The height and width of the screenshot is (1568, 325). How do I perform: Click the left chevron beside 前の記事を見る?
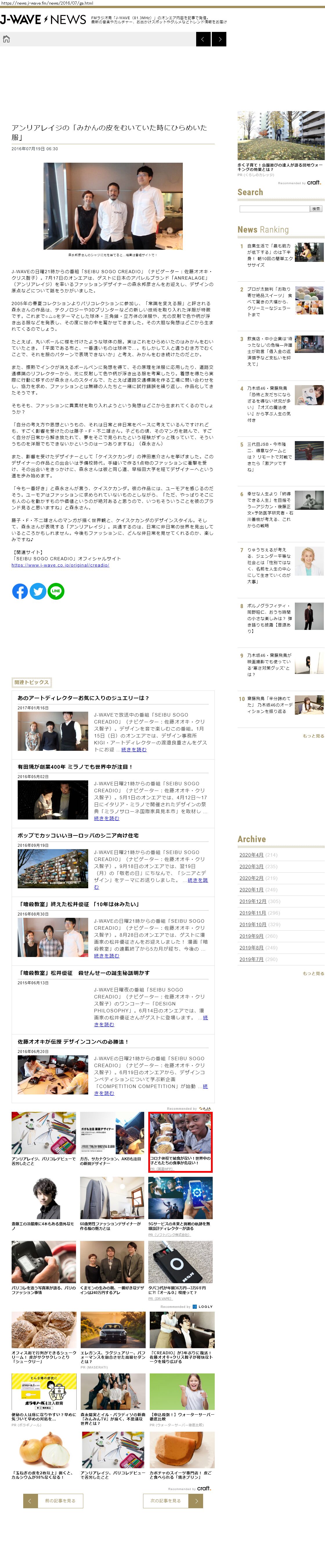(x=30, y=1500)
